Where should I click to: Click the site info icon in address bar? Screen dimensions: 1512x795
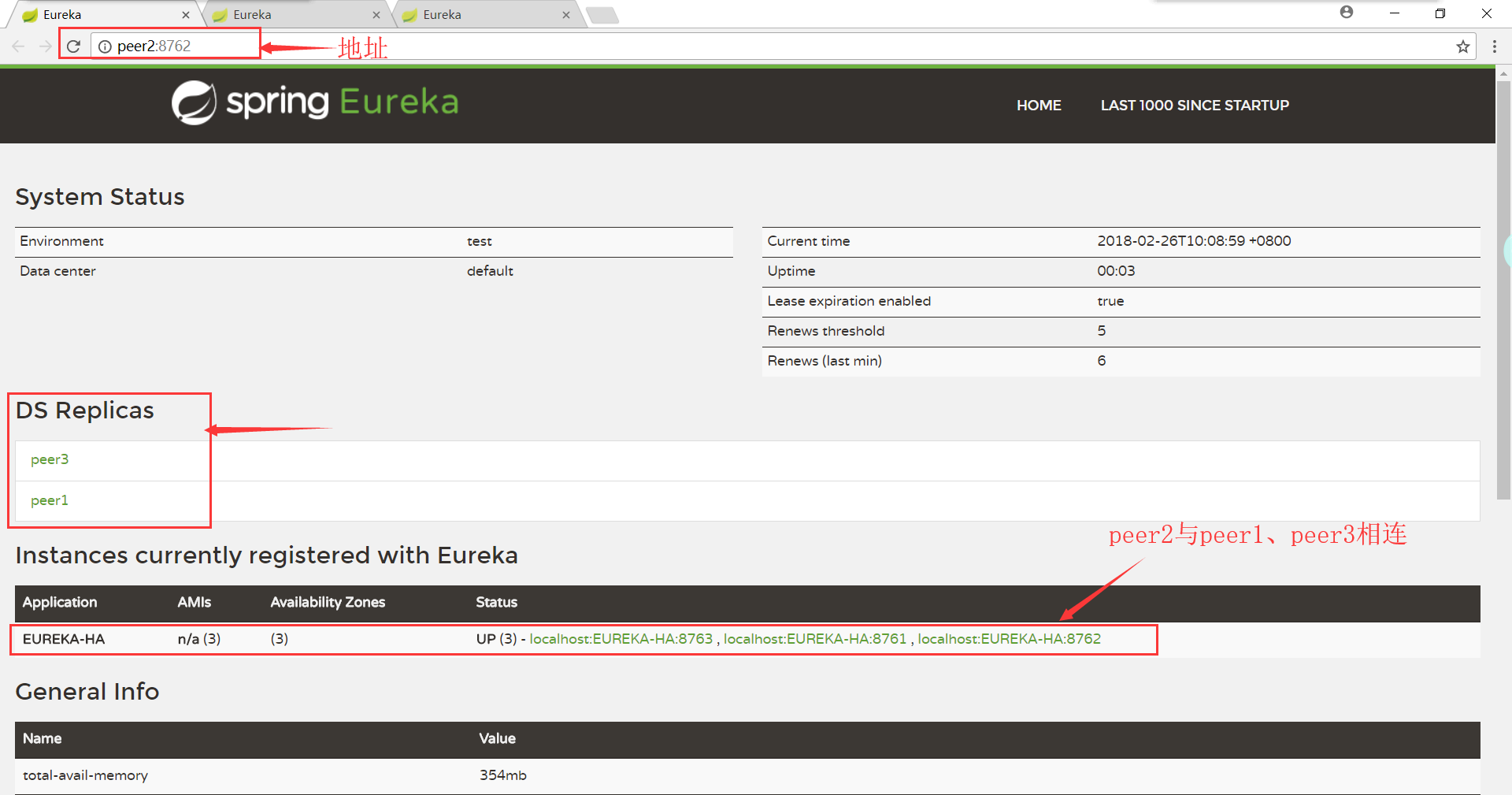(x=105, y=46)
